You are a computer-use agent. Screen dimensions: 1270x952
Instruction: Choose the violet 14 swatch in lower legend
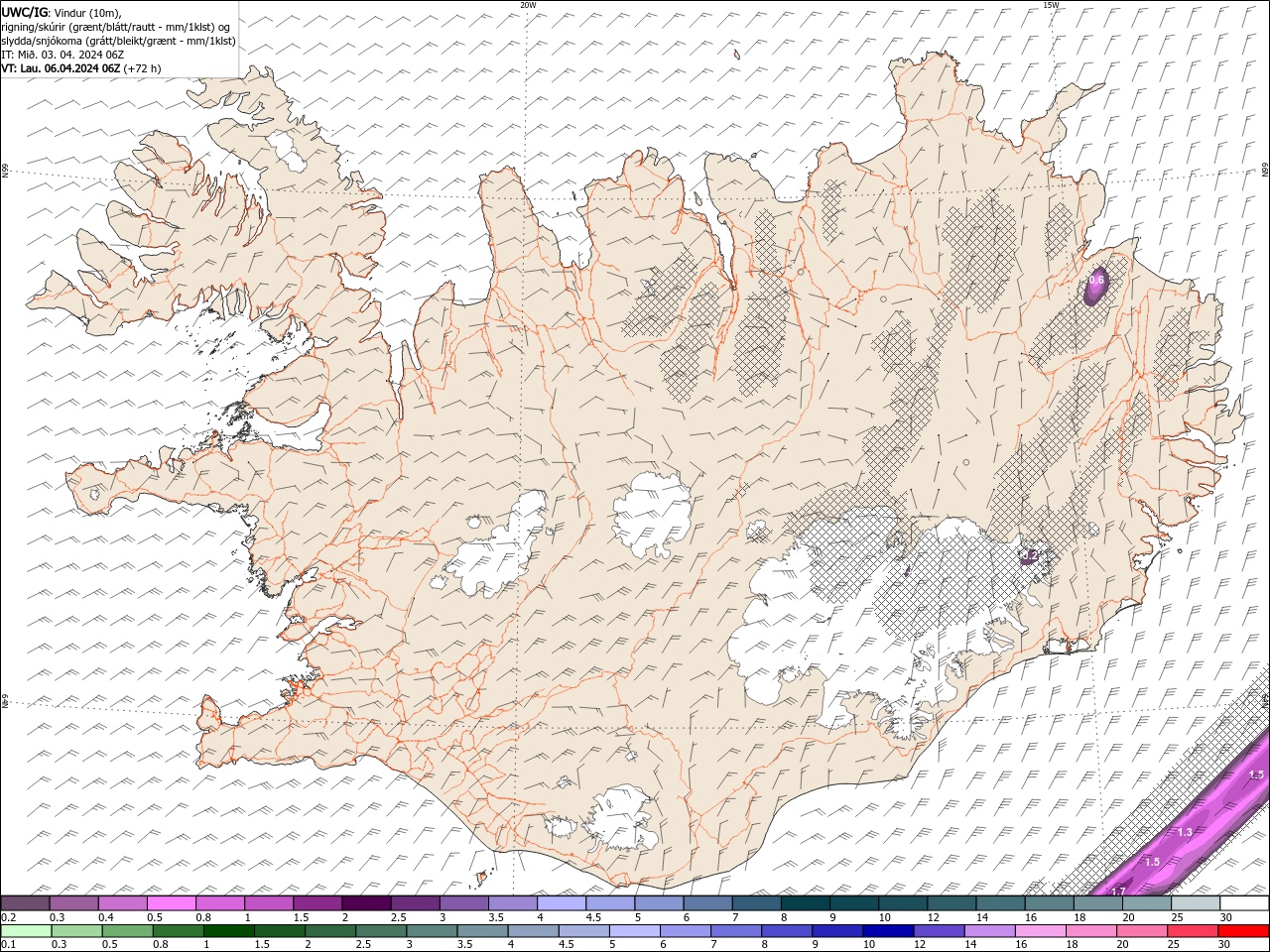click(990, 930)
